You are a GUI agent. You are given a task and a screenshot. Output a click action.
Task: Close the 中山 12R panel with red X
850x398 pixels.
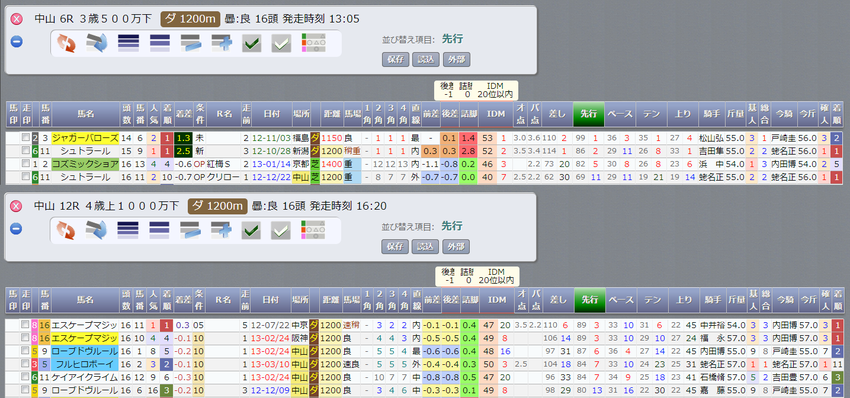17,206
